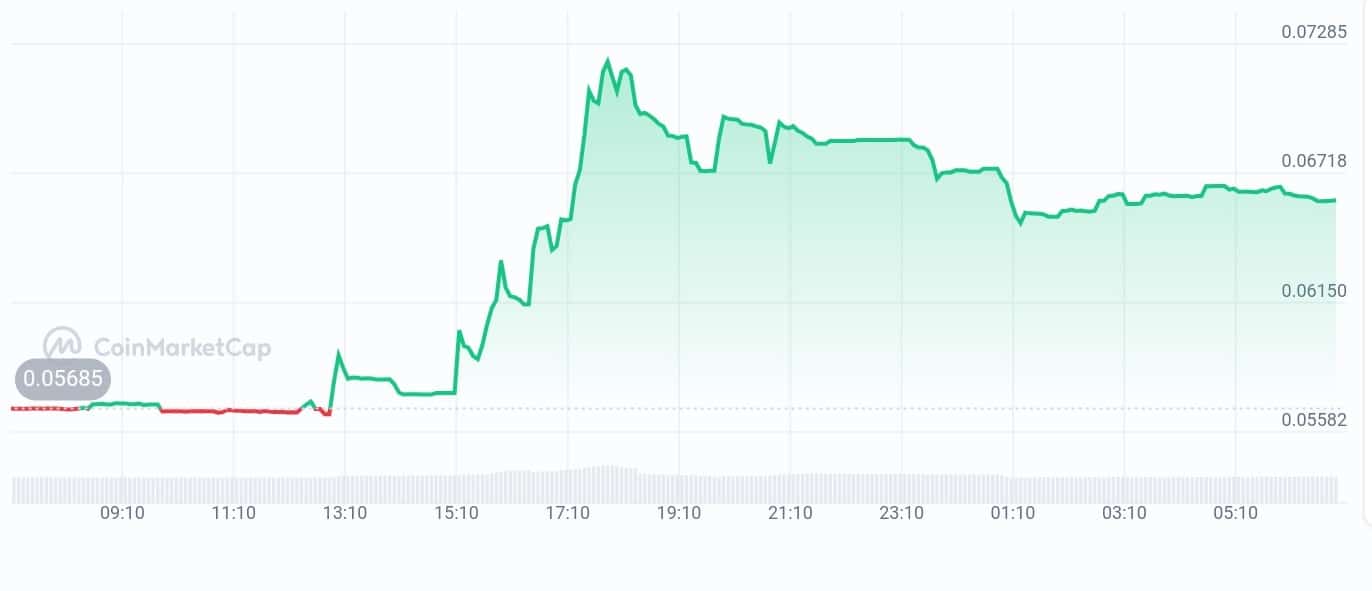Select the 11:10 time axis label
The image size is (1372, 591).
pyautogui.click(x=233, y=513)
